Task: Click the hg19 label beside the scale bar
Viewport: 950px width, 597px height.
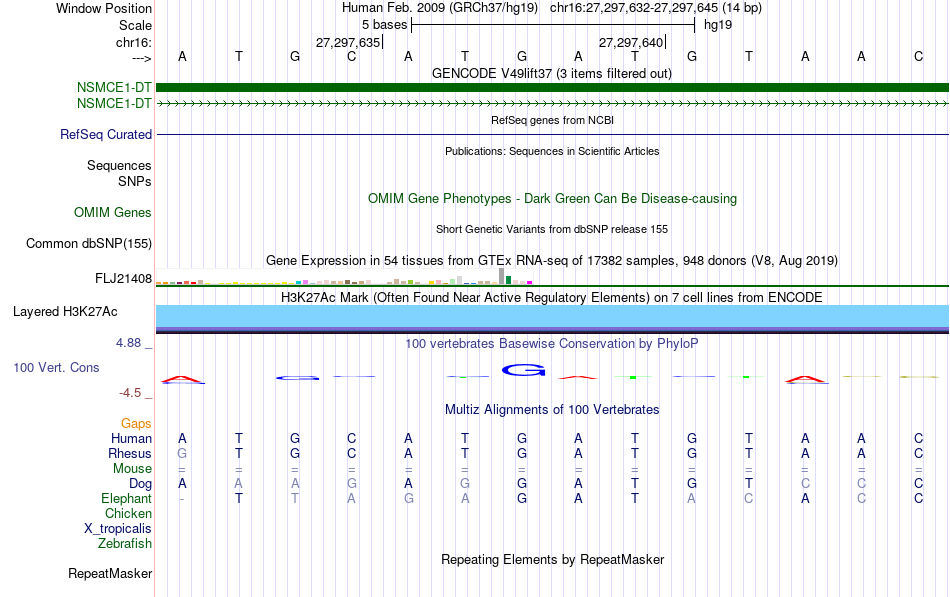Action: pyautogui.click(x=718, y=25)
